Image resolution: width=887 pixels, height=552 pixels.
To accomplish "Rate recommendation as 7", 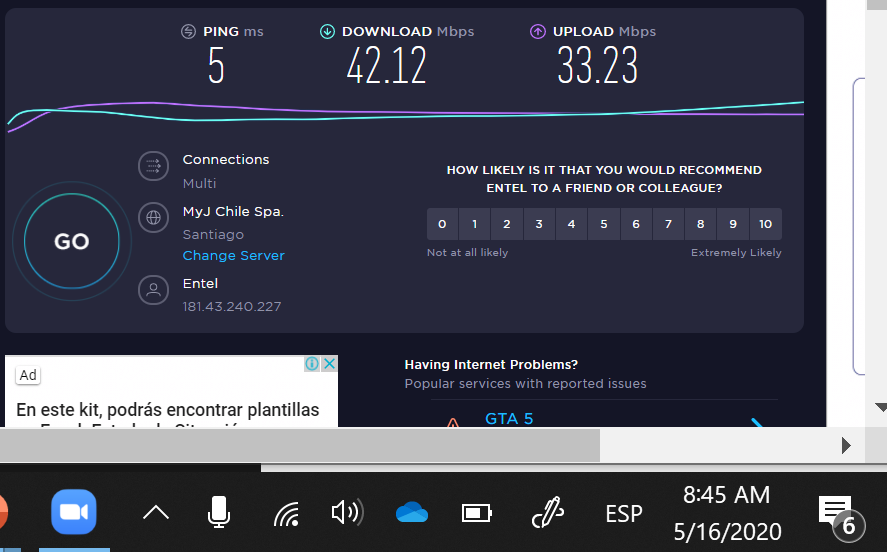I will coord(668,224).
